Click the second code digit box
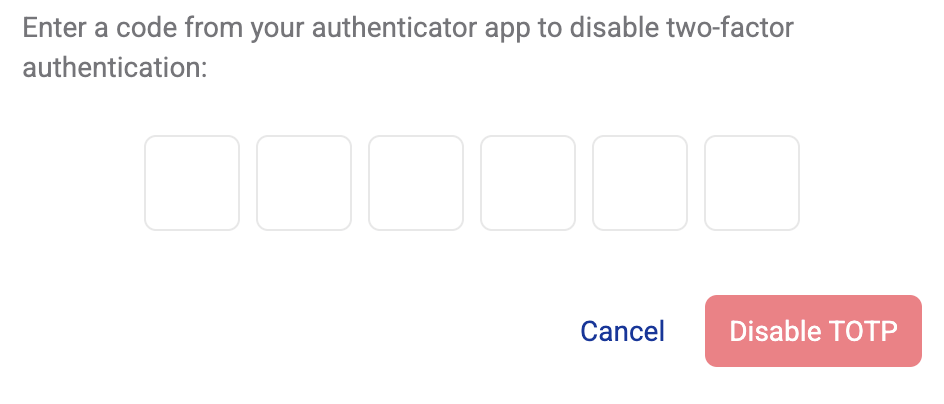The image size is (944, 404). point(304,183)
